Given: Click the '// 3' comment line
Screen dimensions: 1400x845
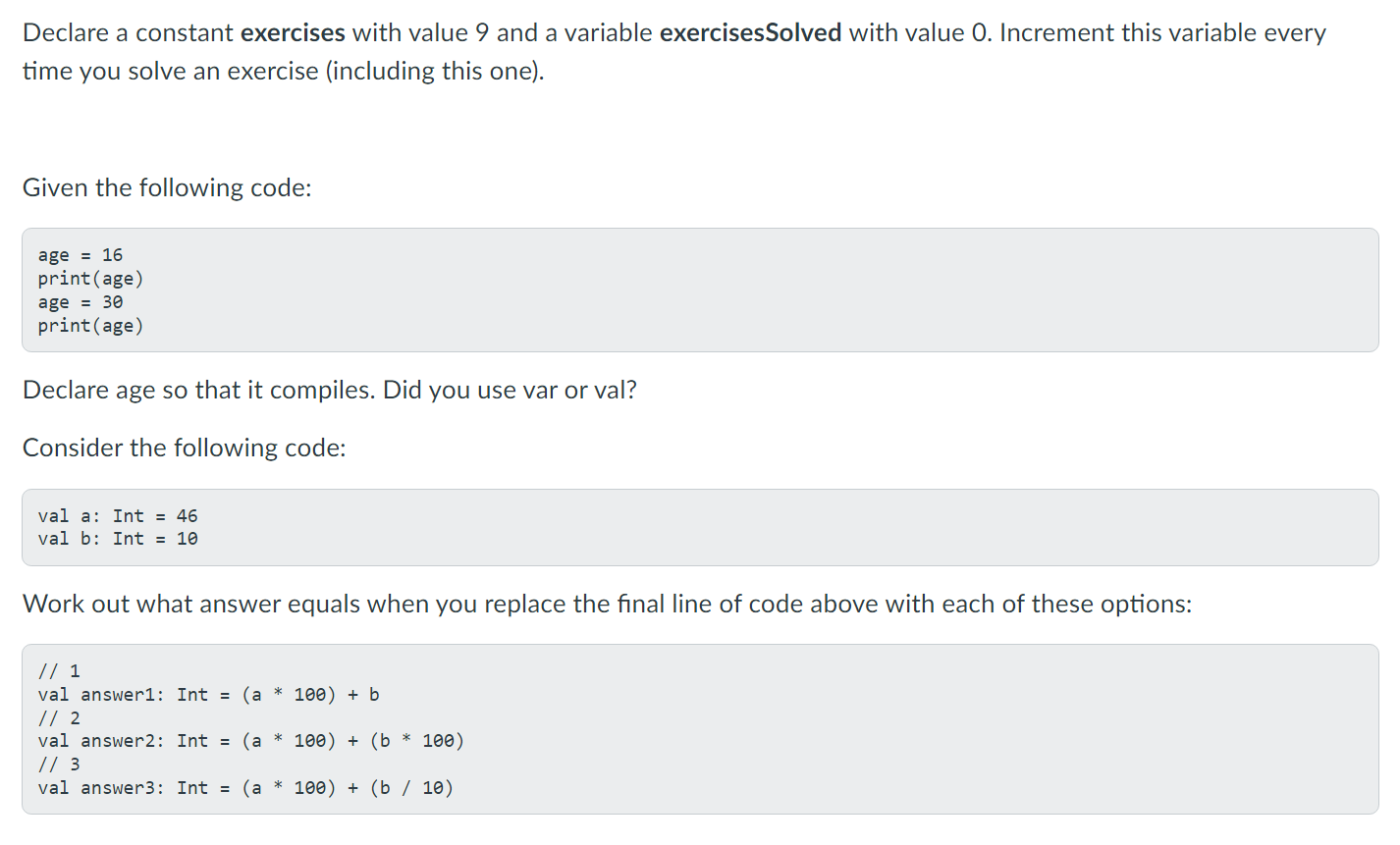Looking at the screenshot, I should [59, 765].
